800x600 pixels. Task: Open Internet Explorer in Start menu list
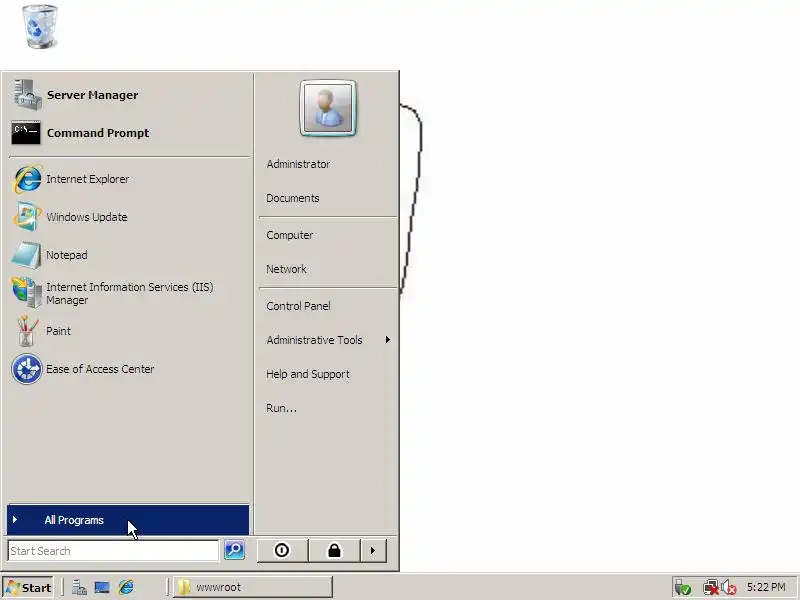click(x=129, y=179)
